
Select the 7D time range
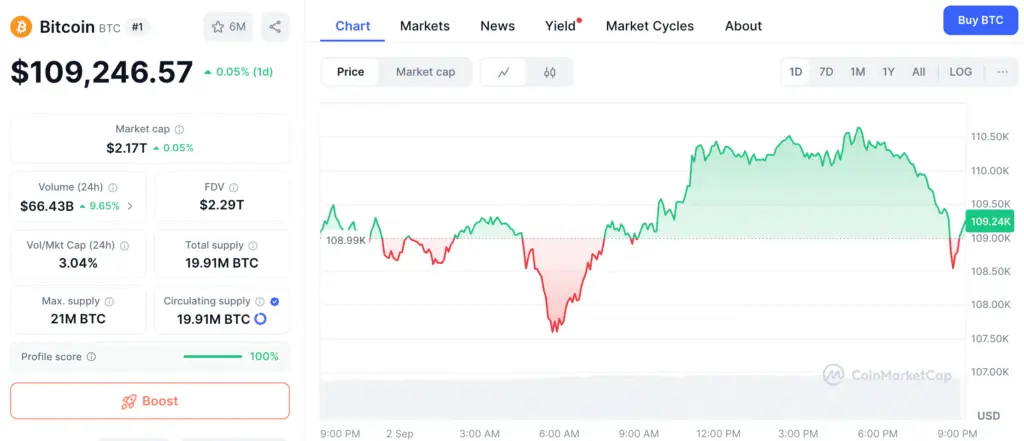tap(826, 72)
